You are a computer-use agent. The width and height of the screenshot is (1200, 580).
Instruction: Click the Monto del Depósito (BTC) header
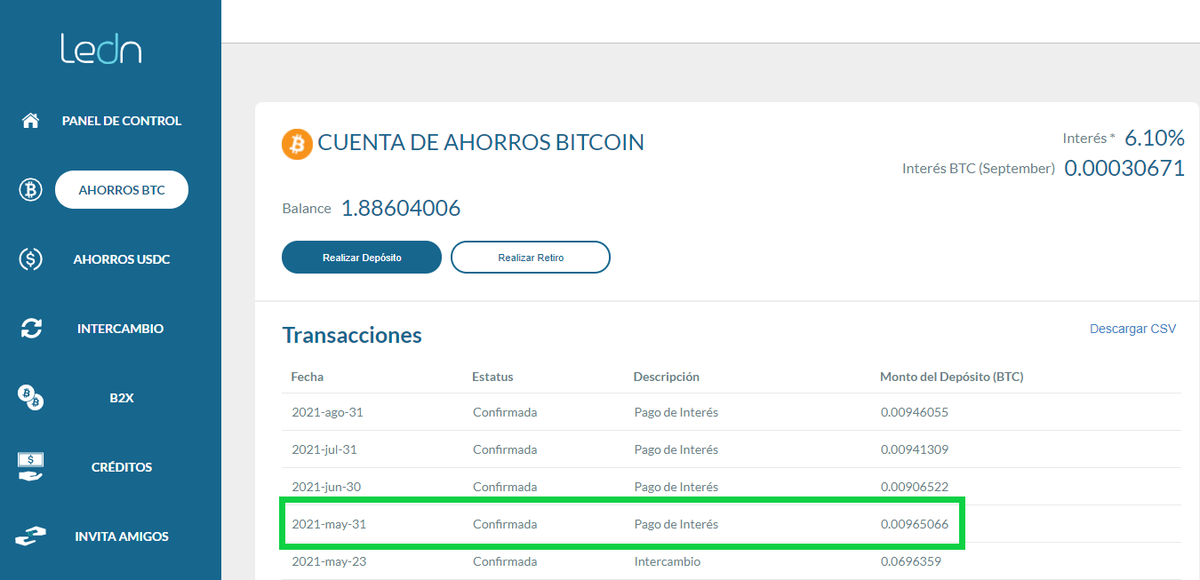coord(951,377)
